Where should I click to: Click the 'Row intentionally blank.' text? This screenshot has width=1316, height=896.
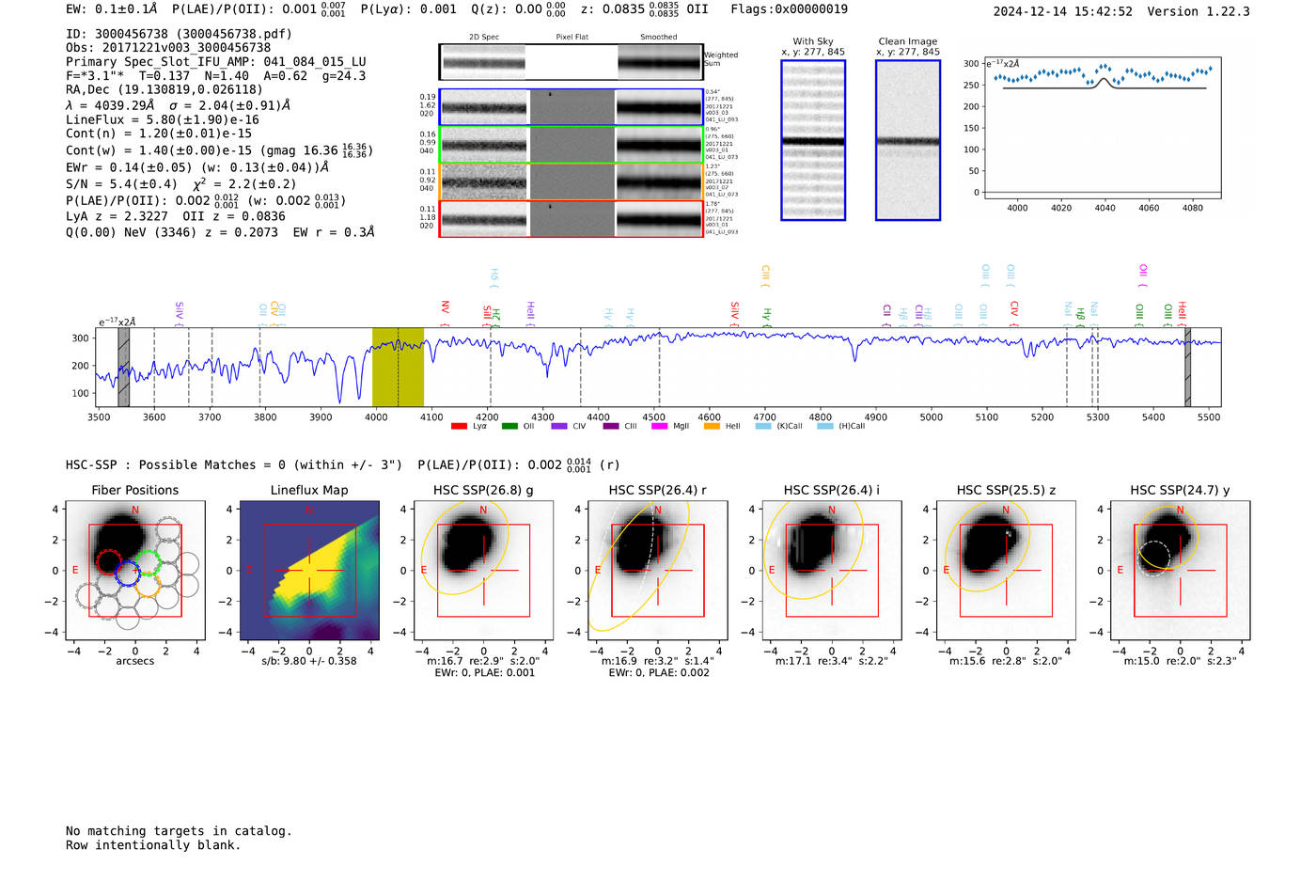[x=153, y=845]
